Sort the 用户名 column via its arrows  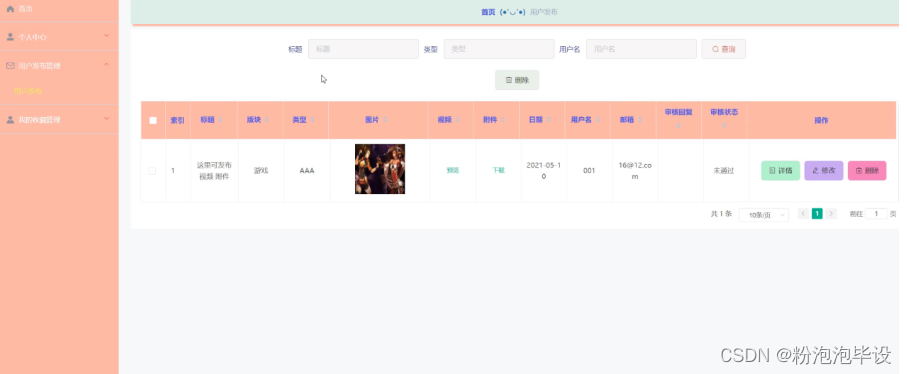tap(597, 120)
